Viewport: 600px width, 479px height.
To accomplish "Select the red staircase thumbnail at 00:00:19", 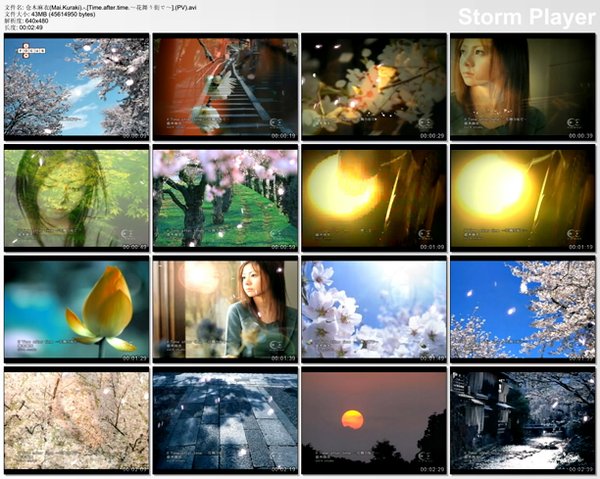I will 225,87.
